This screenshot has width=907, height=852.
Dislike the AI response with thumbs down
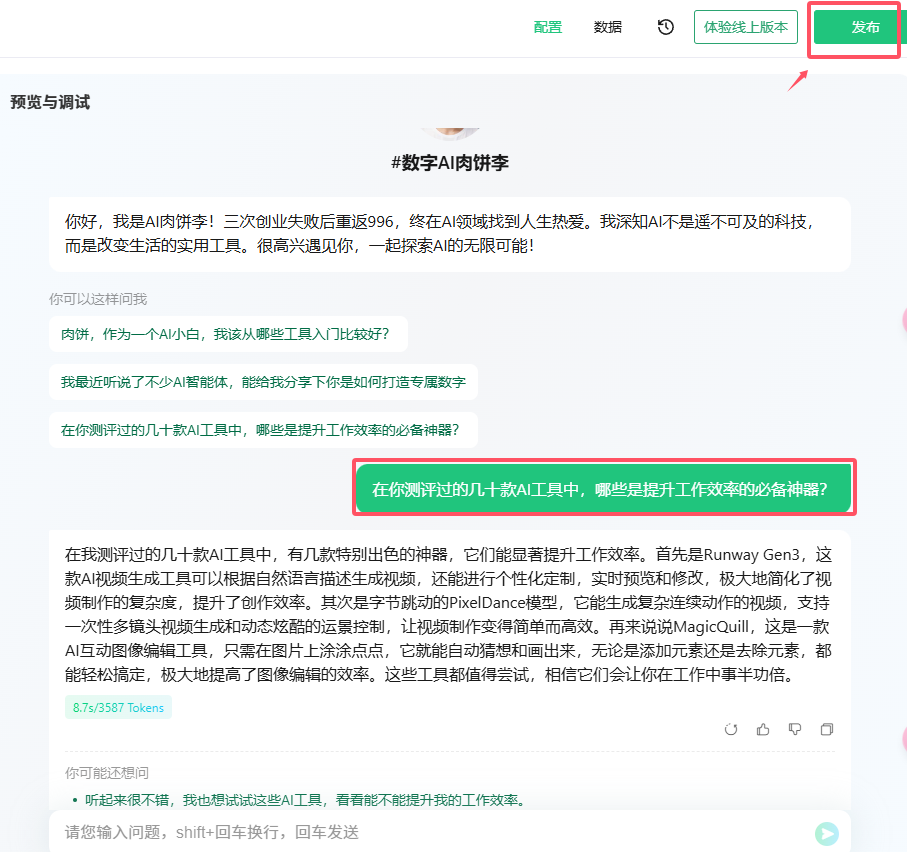795,729
